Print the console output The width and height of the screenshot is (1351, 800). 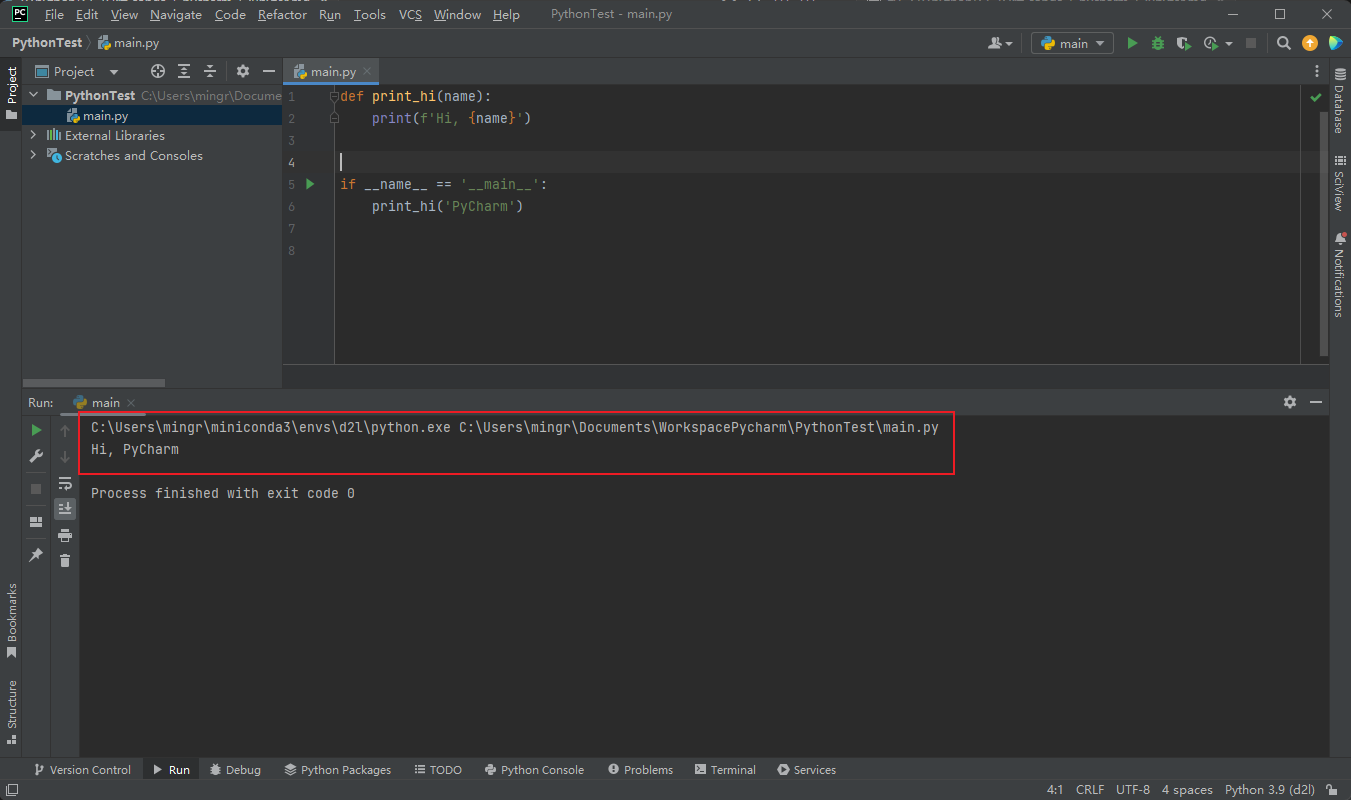pyautogui.click(x=65, y=535)
